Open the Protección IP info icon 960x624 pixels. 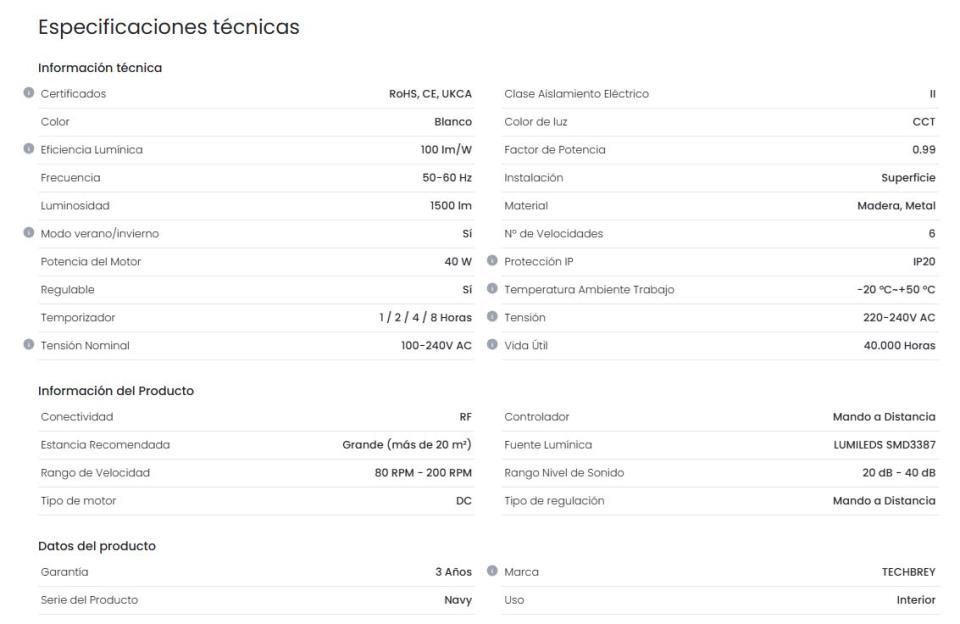tap(492, 260)
